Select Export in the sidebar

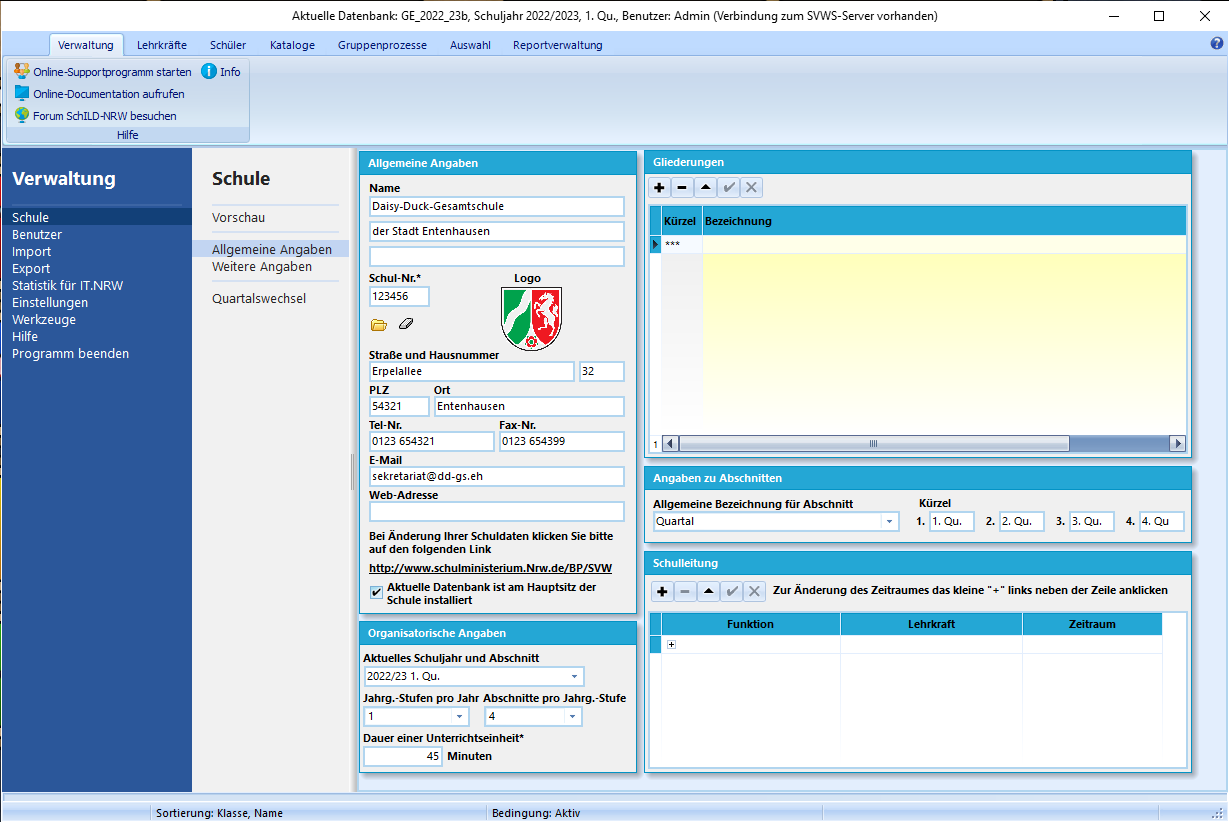click(x=31, y=268)
